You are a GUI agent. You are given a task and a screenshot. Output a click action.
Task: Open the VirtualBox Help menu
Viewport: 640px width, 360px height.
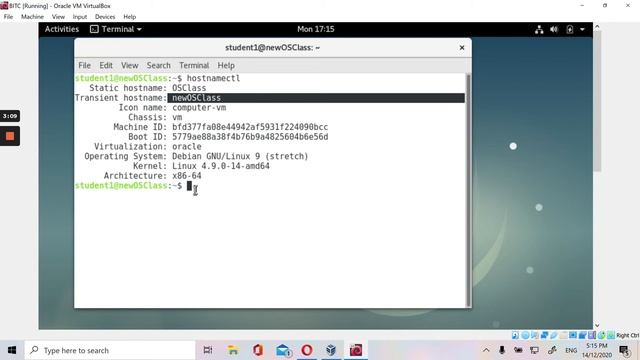129,17
